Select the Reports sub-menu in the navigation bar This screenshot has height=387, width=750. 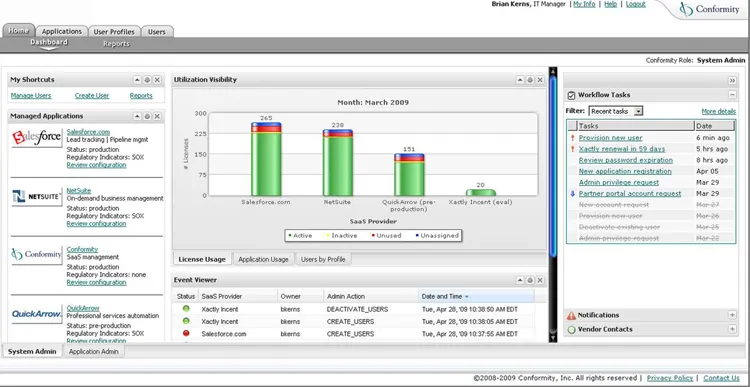tap(116, 44)
